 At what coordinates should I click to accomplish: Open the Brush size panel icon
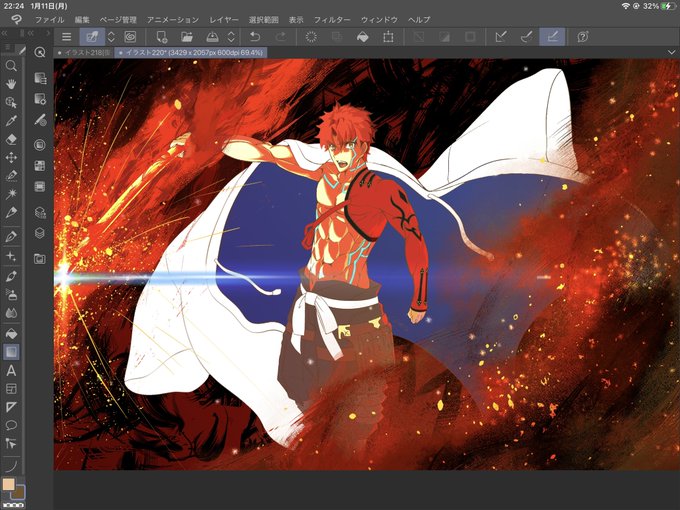39,120
